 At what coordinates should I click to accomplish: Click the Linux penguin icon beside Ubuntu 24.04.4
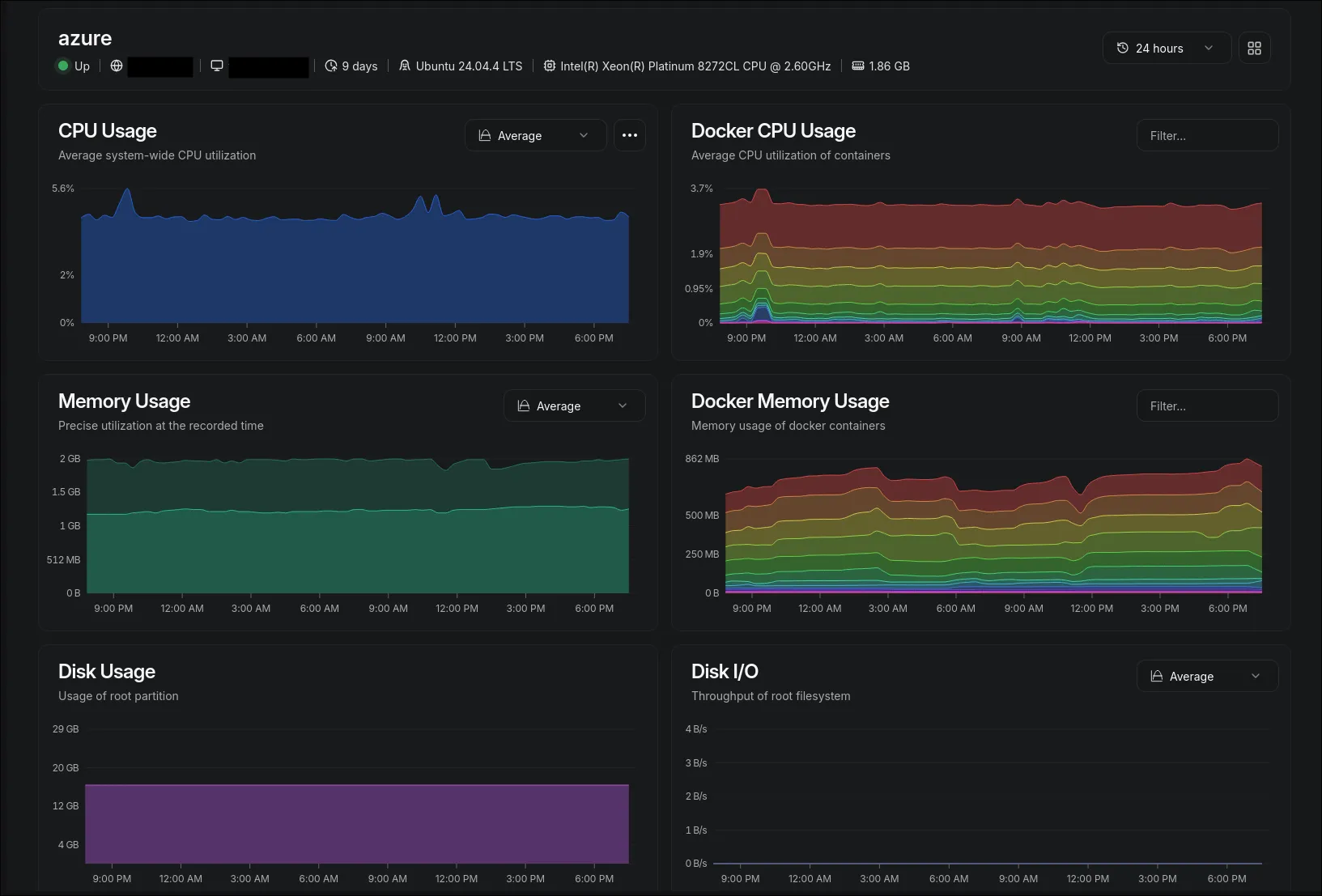tap(405, 66)
